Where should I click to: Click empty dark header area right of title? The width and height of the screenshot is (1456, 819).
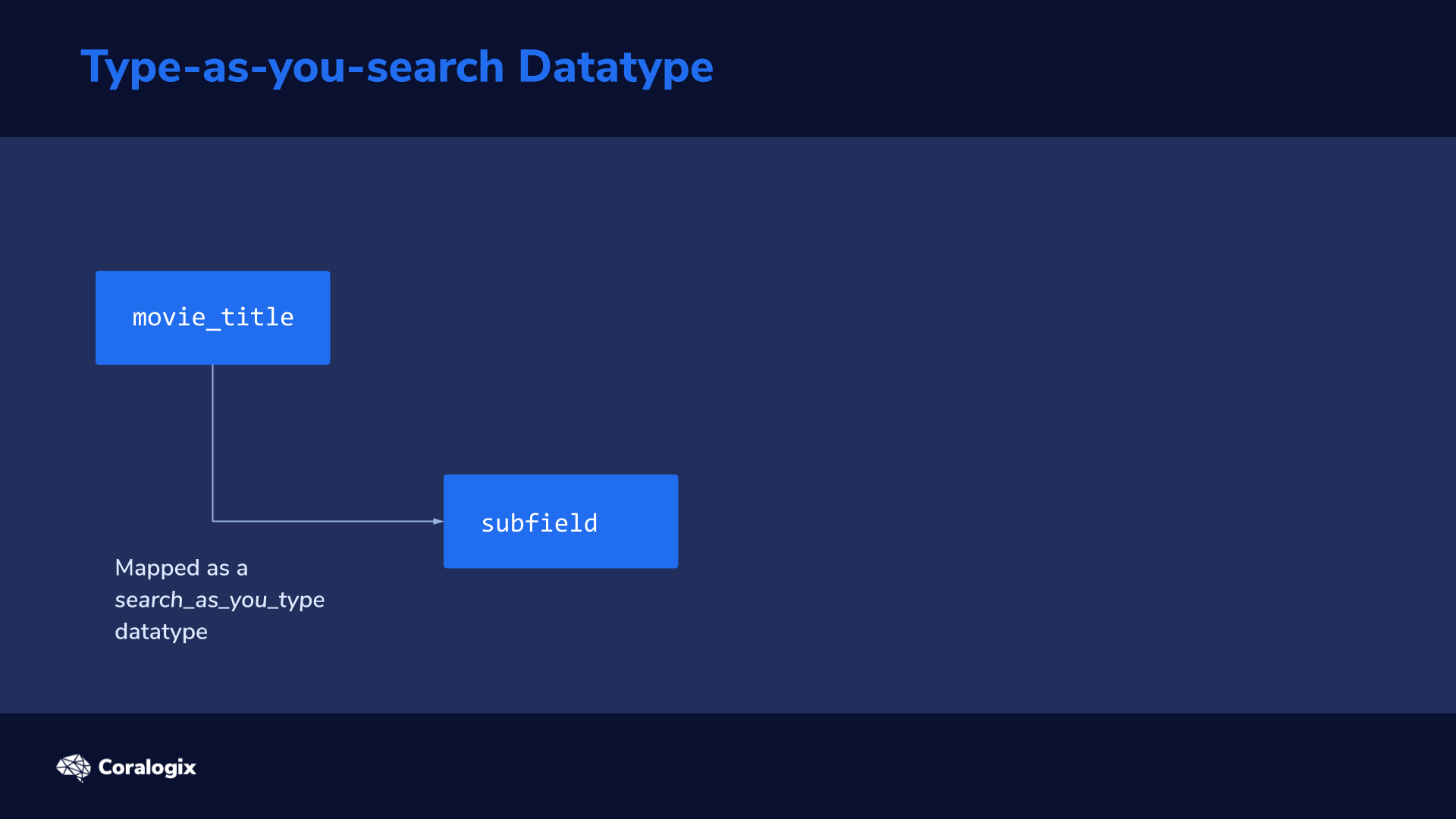click(x=1062, y=68)
